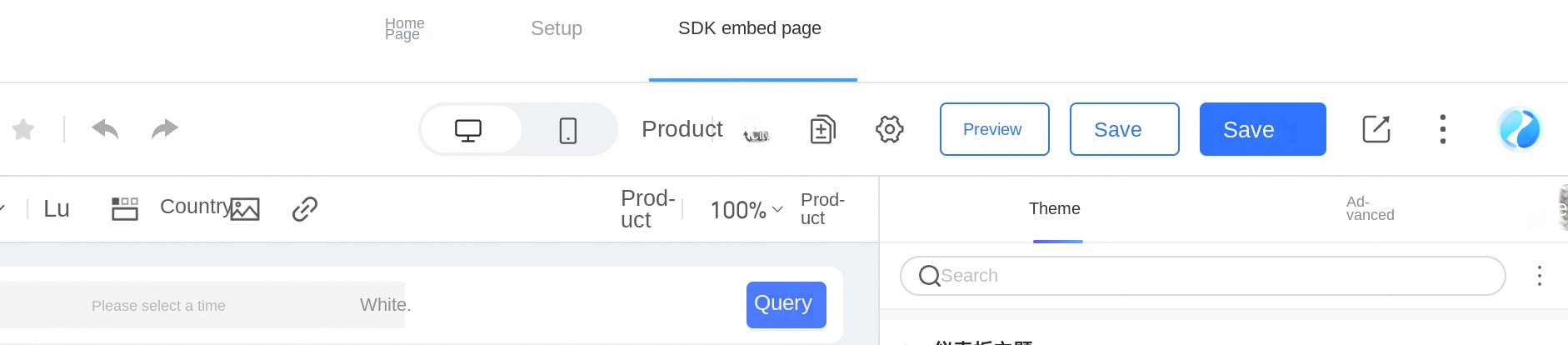
Task: Focus the Search input field
Action: pyautogui.click(x=1202, y=276)
